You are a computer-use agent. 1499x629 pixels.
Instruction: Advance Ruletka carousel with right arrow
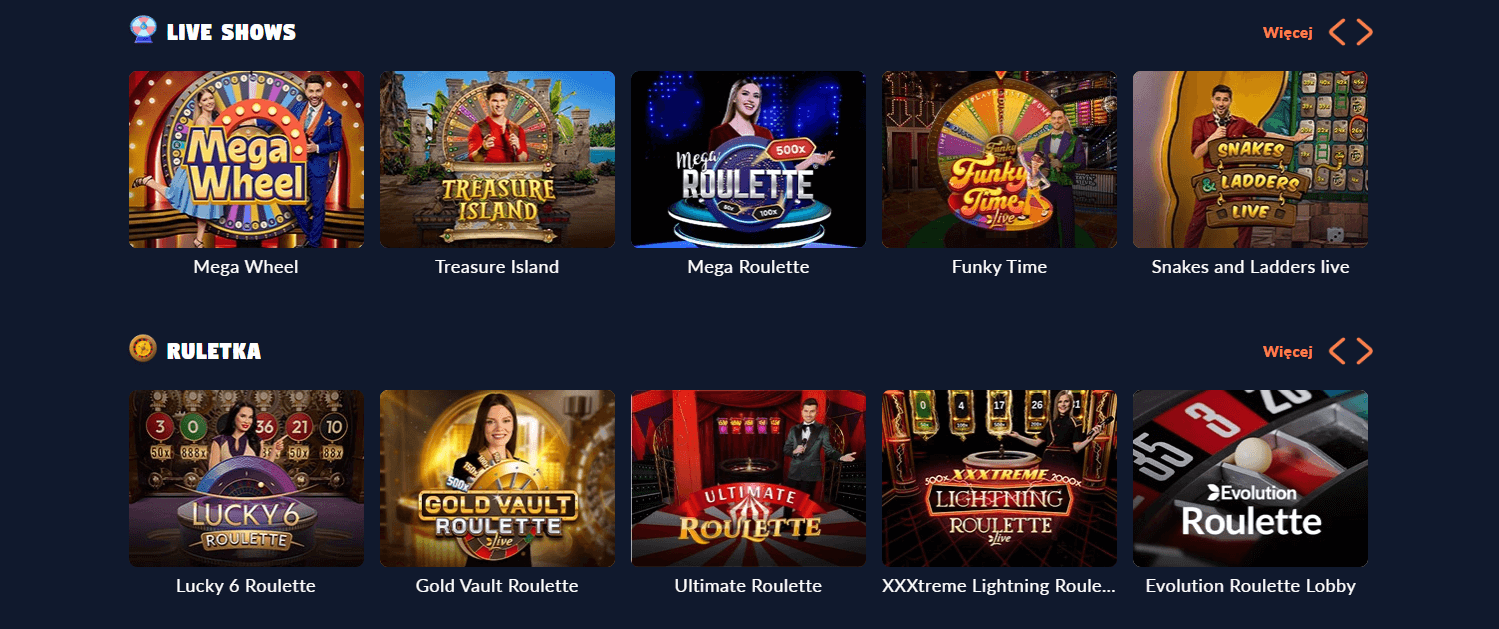point(1365,351)
